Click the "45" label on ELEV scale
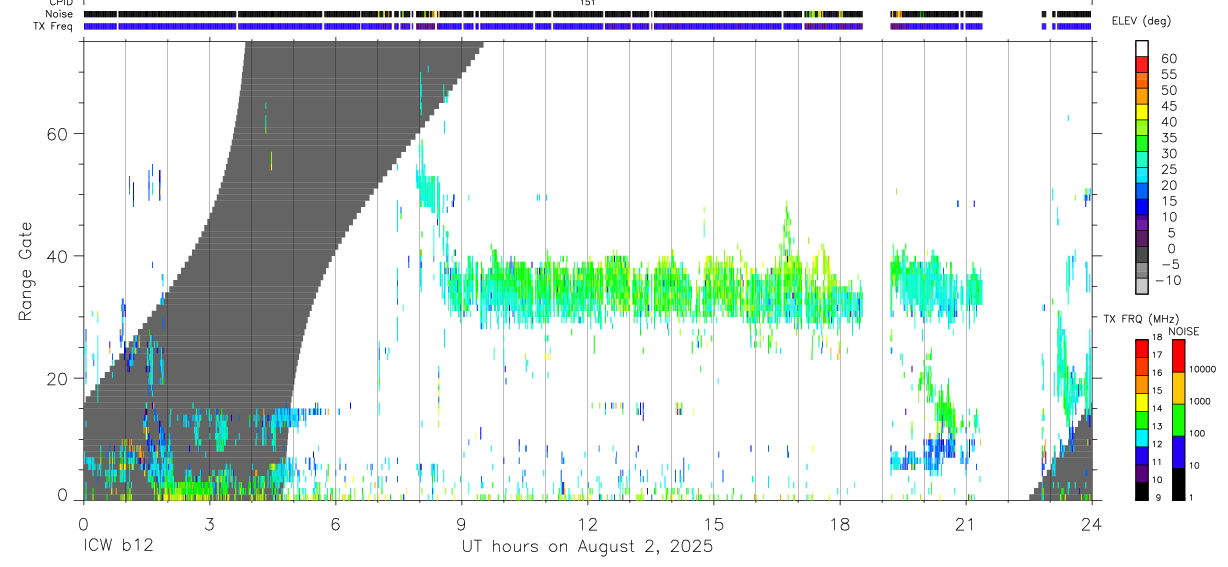1228x567 pixels. pos(1168,106)
